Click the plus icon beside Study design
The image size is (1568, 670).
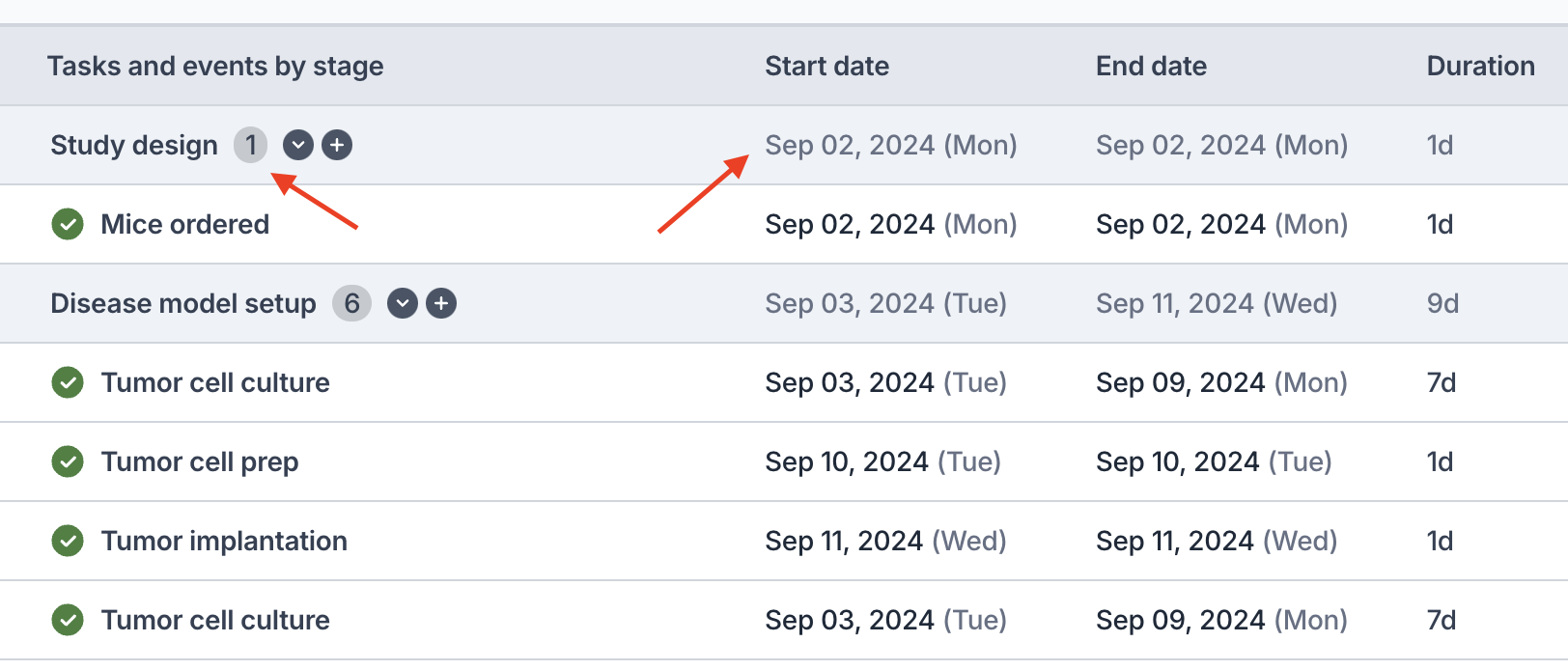[x=337, y=145]
